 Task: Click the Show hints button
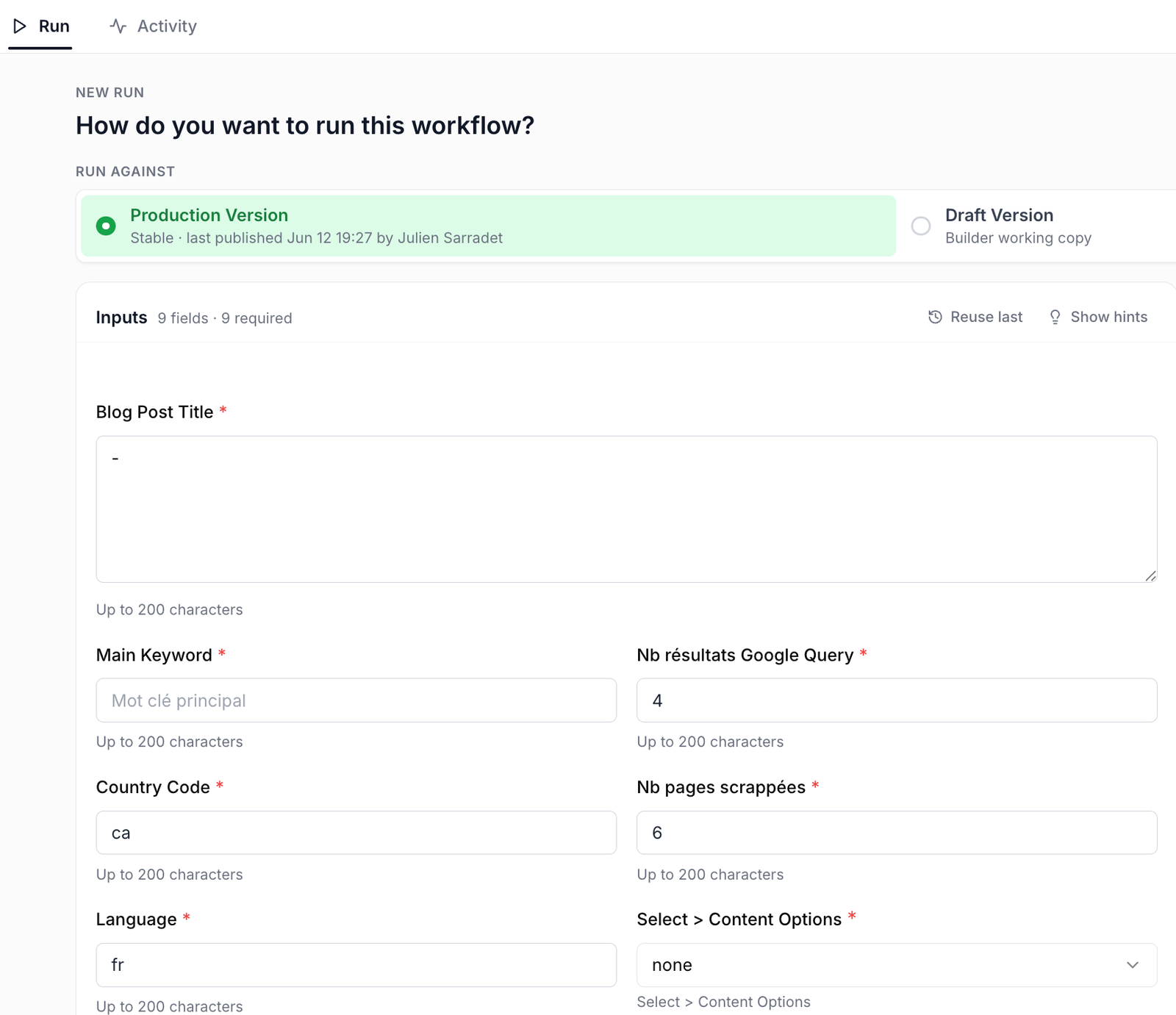1098,317
